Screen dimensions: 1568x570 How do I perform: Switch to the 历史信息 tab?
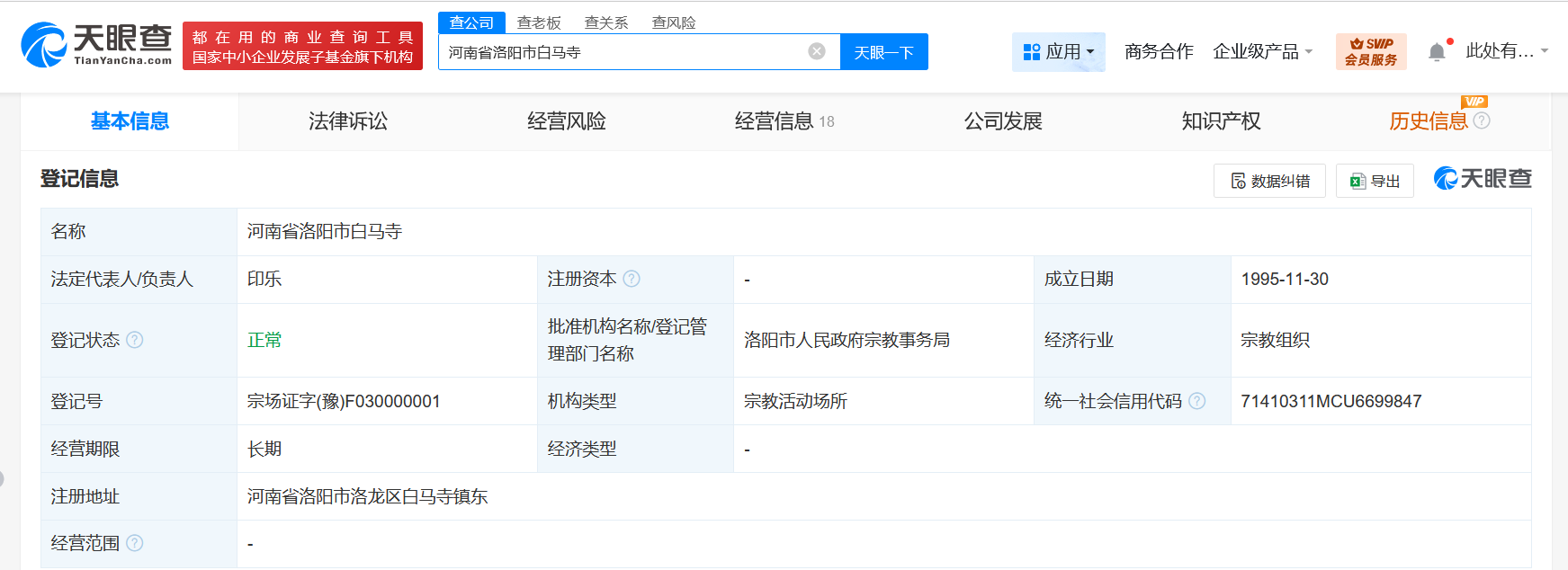click(x=1429, y=121)
